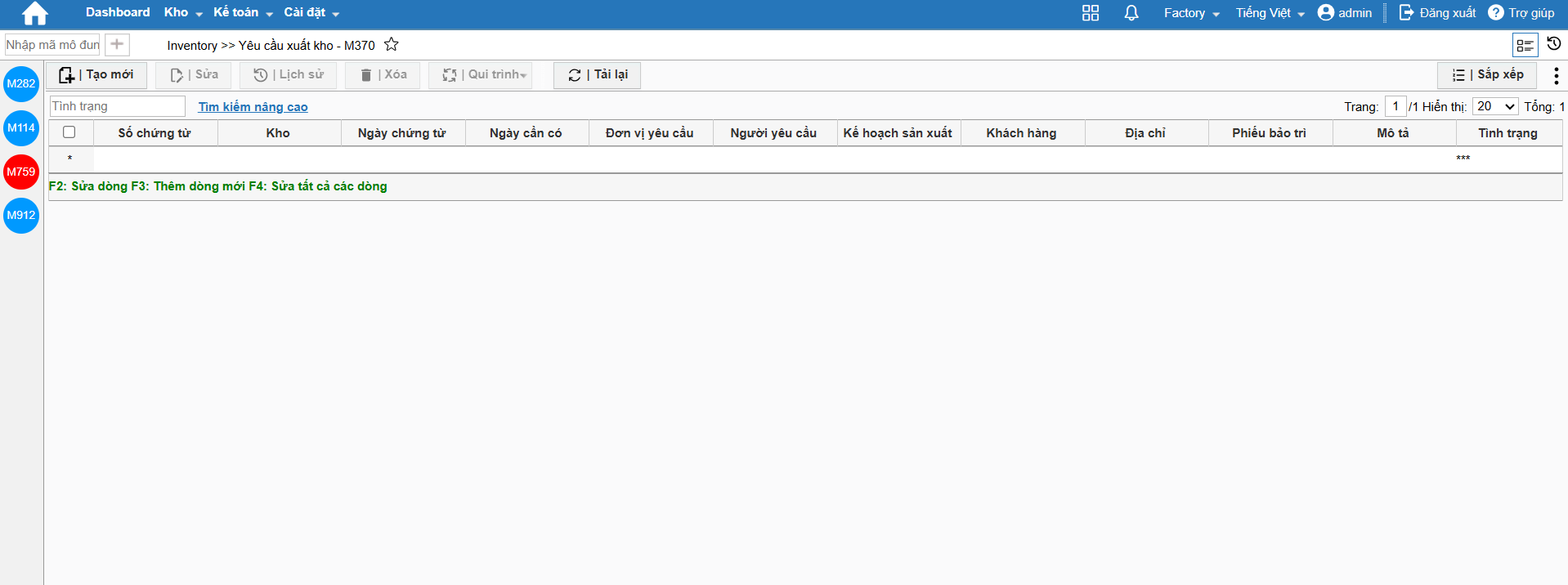Sort by Ngày cần có column
Image resolution: width=1568 pixels, height=585 pixels.
[x=526, y=133]
